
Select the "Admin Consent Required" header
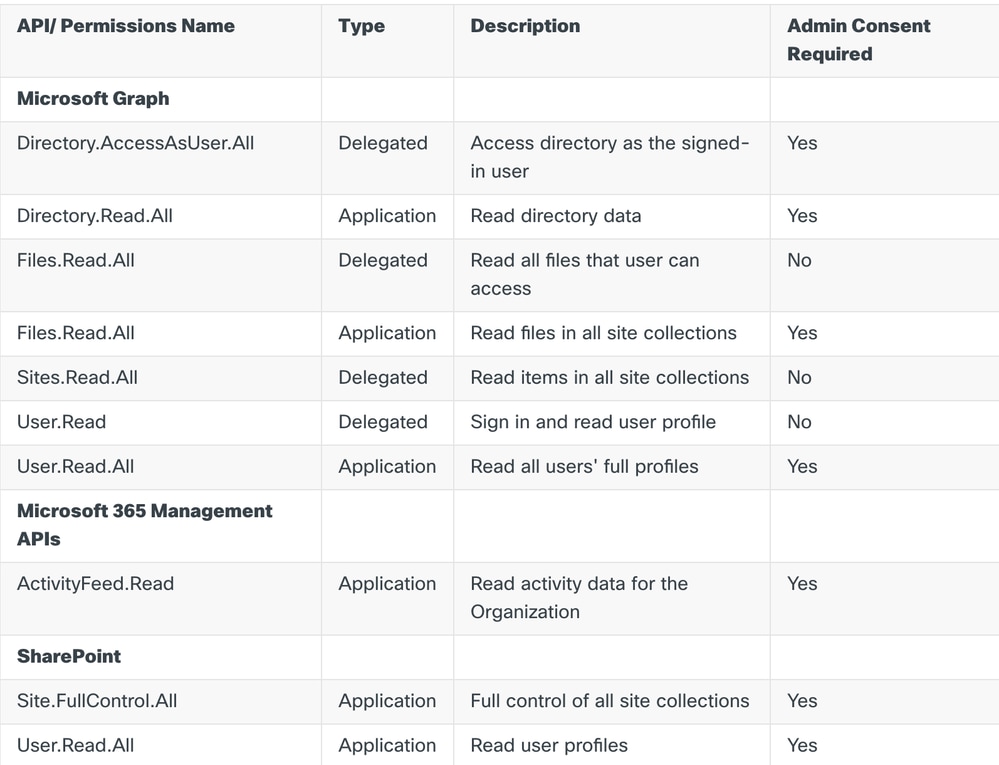859,40
